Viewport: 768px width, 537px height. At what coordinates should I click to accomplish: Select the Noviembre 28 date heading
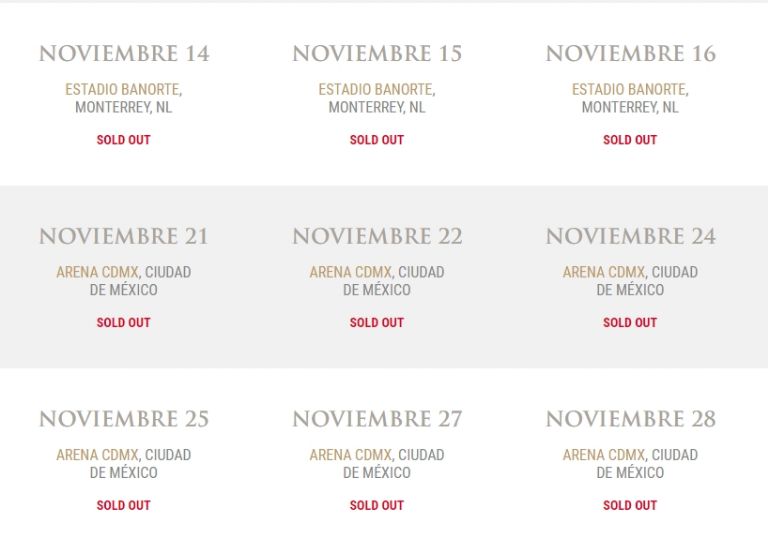(631, 420)
